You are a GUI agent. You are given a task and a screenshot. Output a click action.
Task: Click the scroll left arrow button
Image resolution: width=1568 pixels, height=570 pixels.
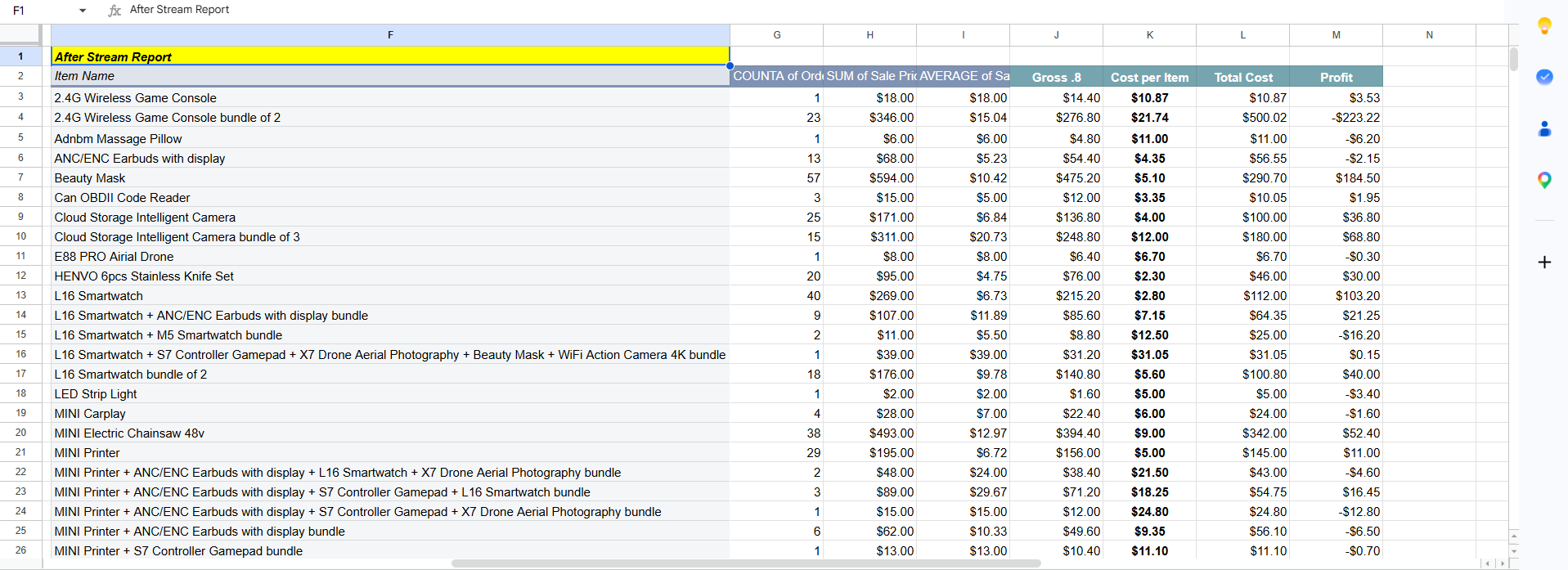1487,563
